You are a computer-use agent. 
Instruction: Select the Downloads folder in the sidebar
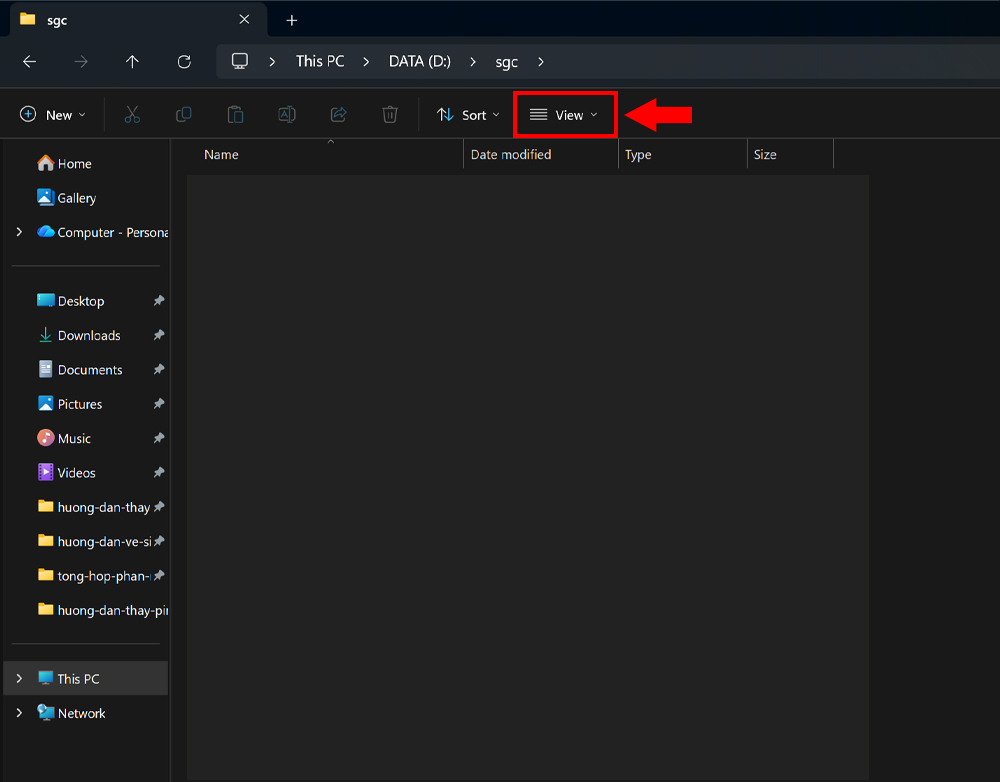coord(89,335)
